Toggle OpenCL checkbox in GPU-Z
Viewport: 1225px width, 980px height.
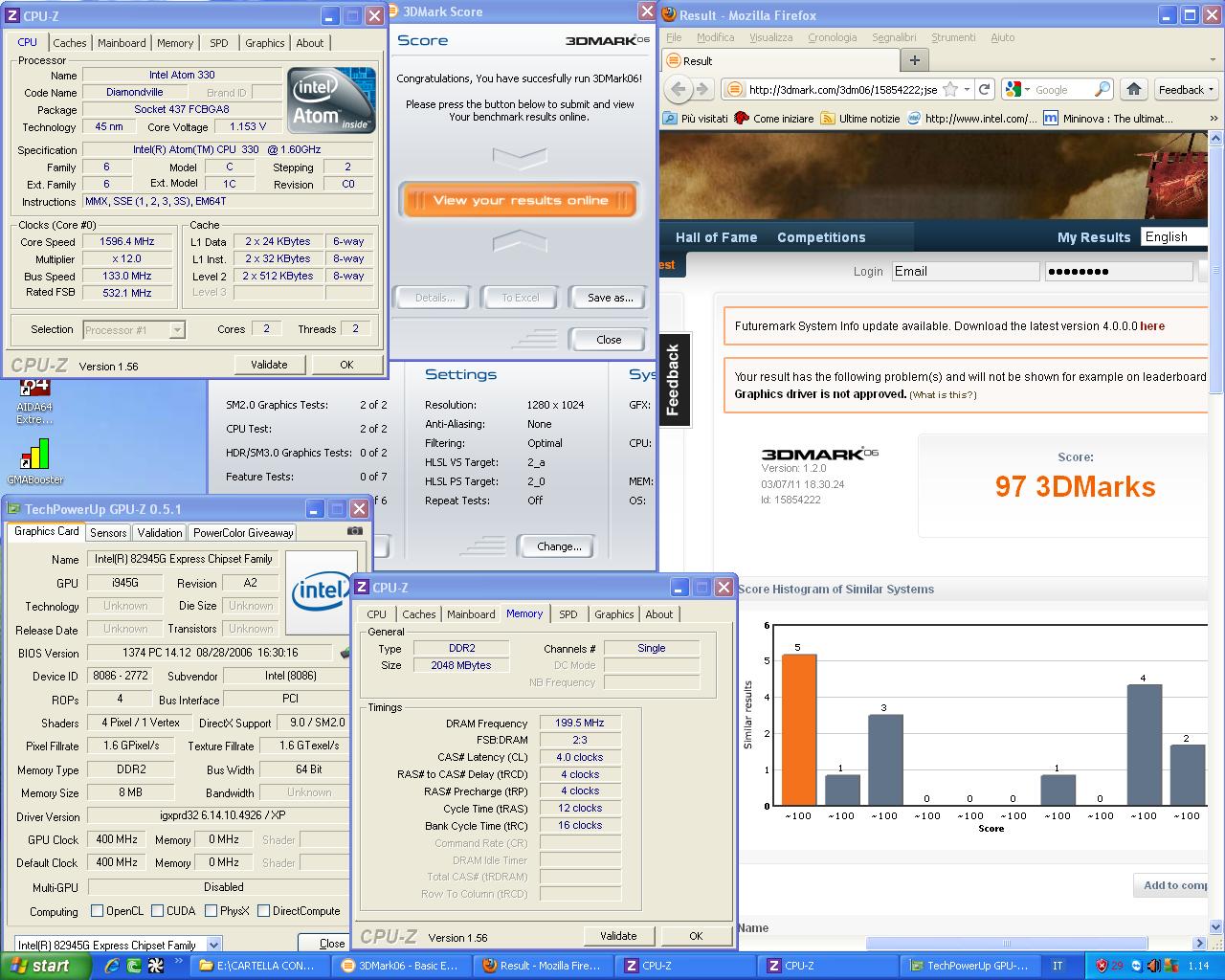(x=97, y=911)
